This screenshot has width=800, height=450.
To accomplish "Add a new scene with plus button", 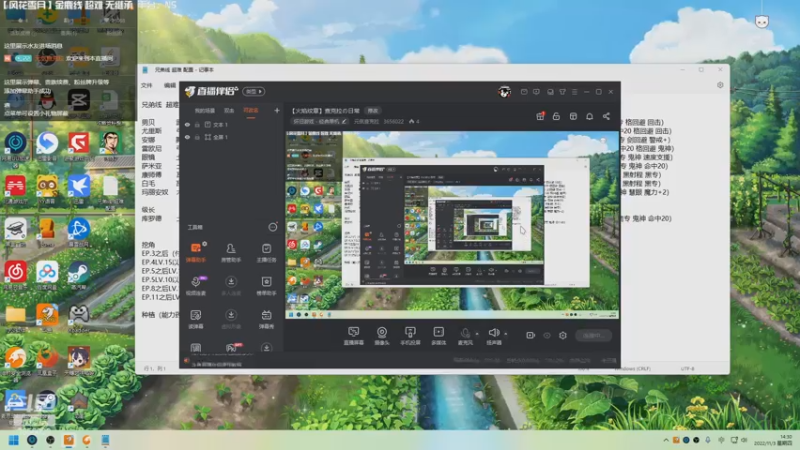I will click(x=277, y=110).
